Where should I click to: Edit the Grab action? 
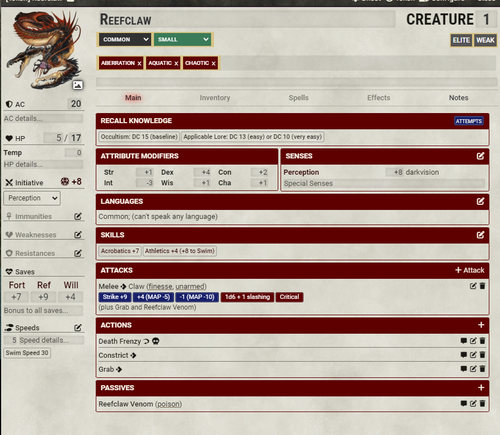click(473, 369)
